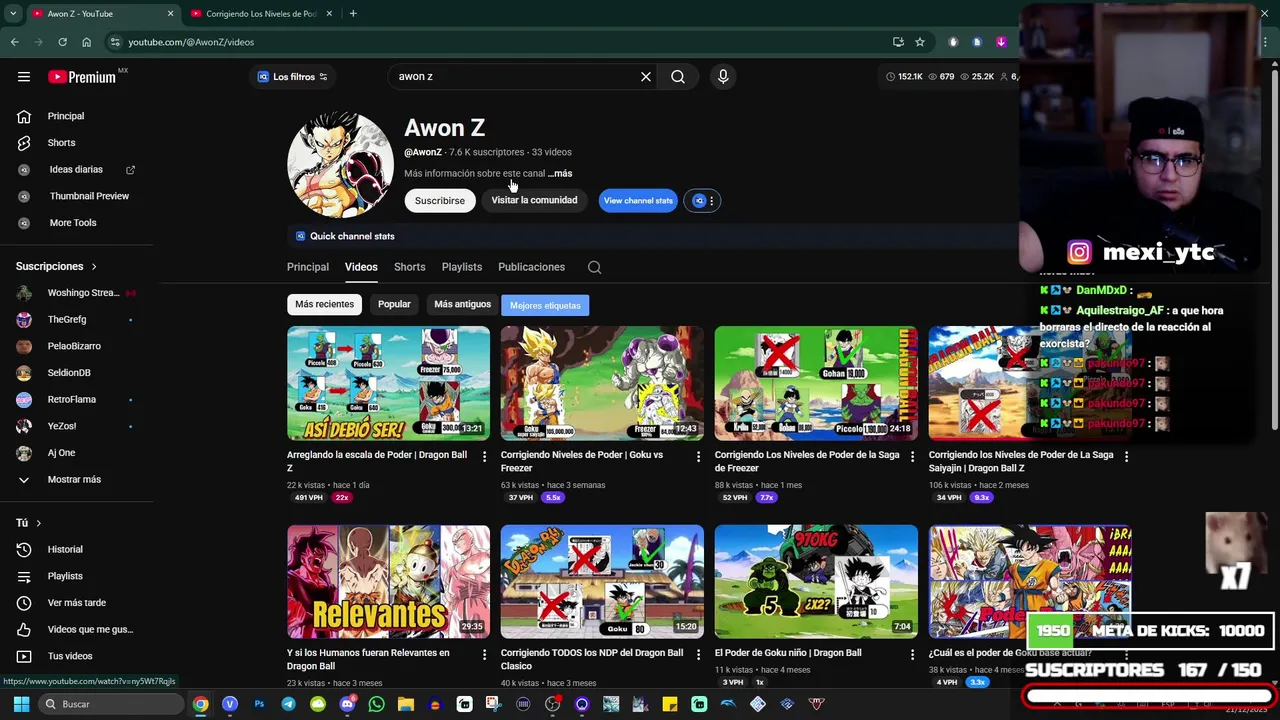1280x720 pixels.
Task: Open three-dot menu for Goku vs Freezer video
Action: pos(698,456)
